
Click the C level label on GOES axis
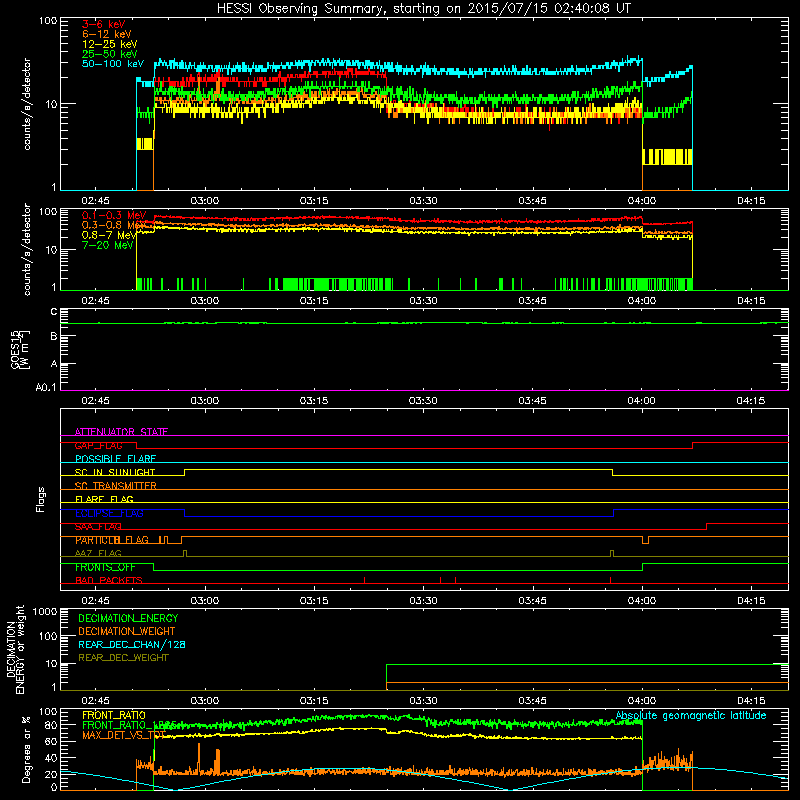click(54, 312)
